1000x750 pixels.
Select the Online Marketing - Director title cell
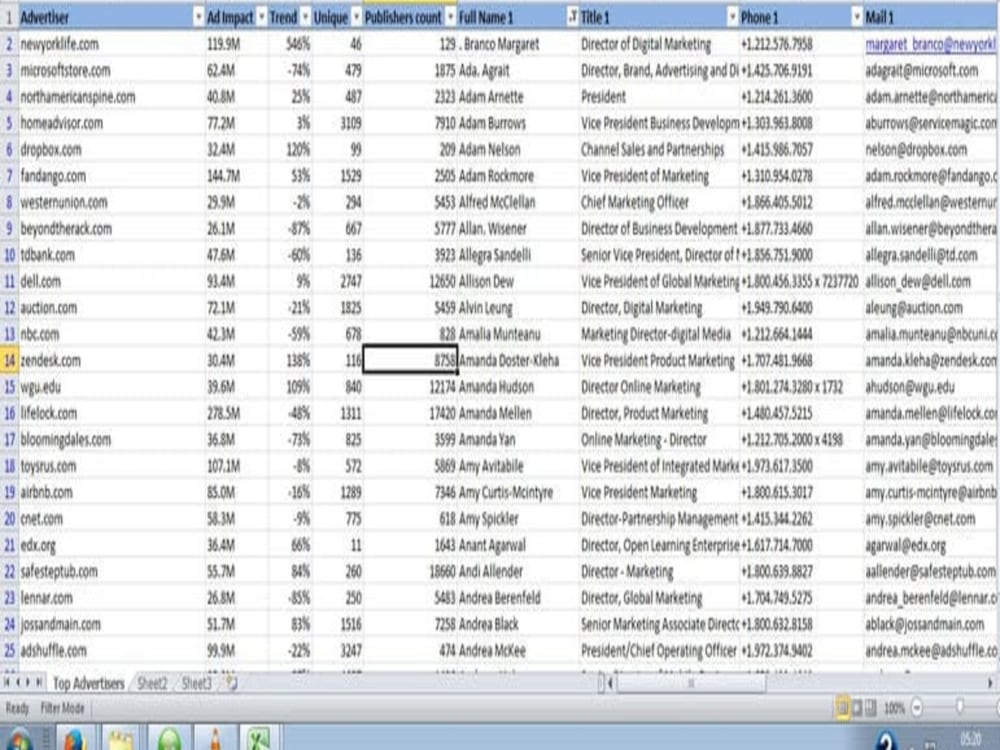[659, 439]
